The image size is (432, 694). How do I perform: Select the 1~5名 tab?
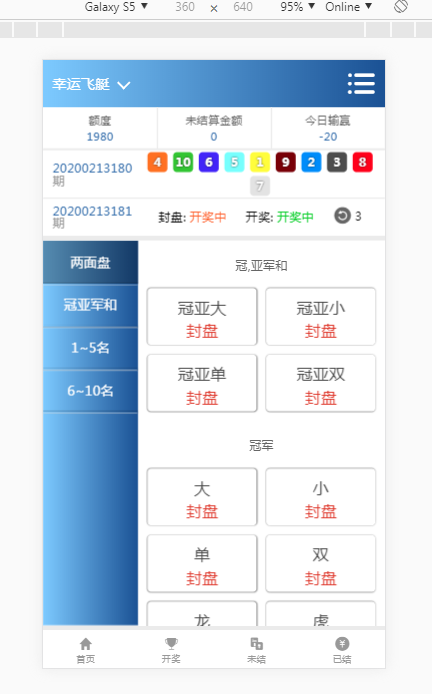coord(90,348)
